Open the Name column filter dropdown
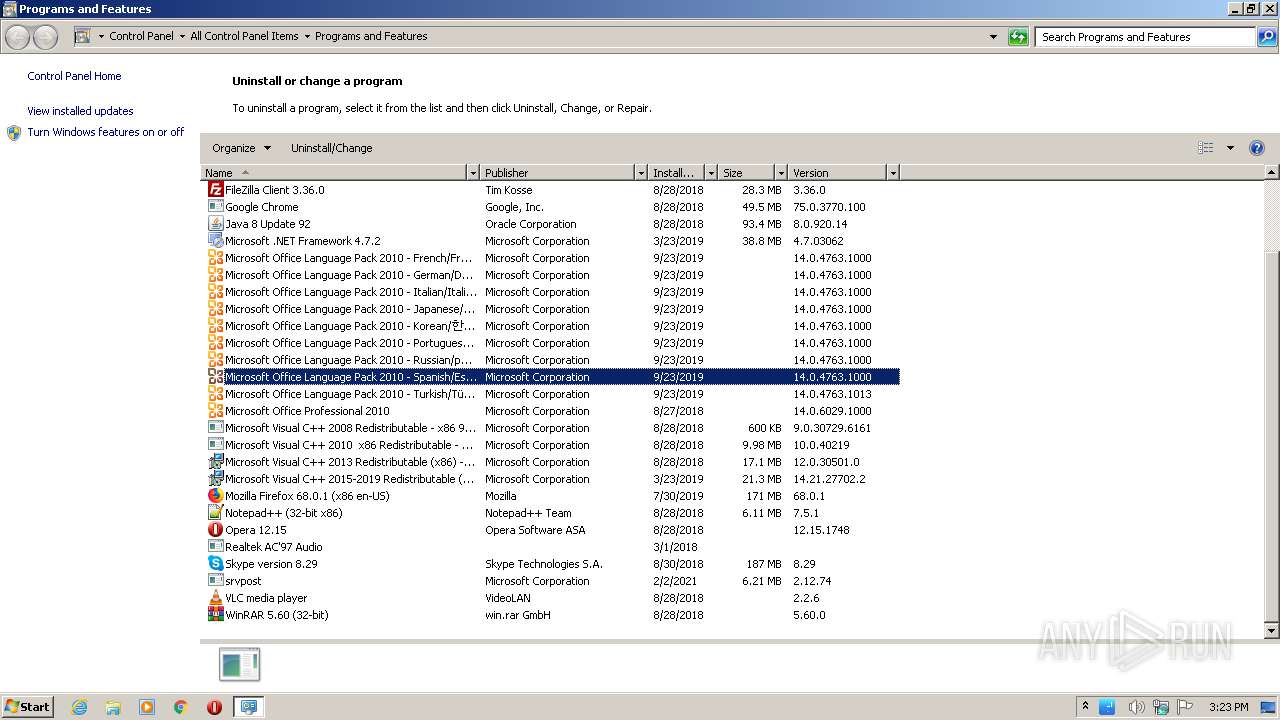This screenshot has width=1280, height=720. click(x=473, y=173)
